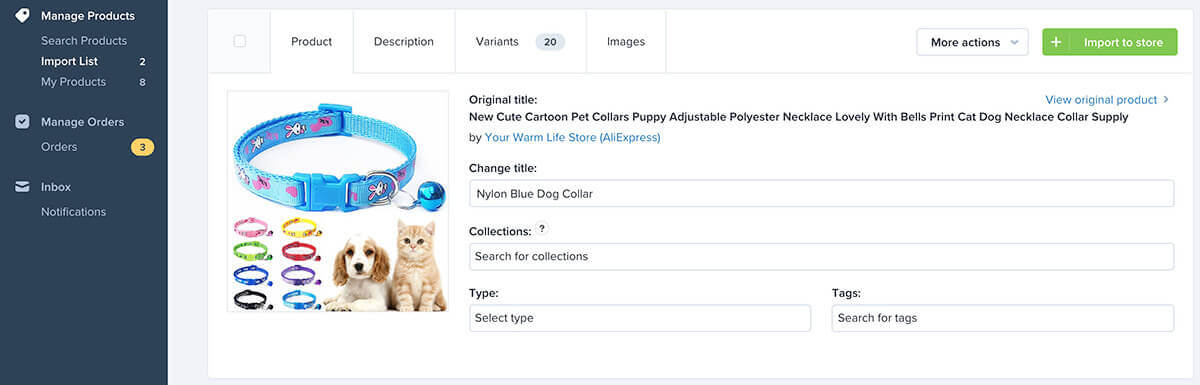Image resolution: width=1200 pixels, height=385 pixels.
Task: Open the Select type dropdown
Action: tap(640, 318)
